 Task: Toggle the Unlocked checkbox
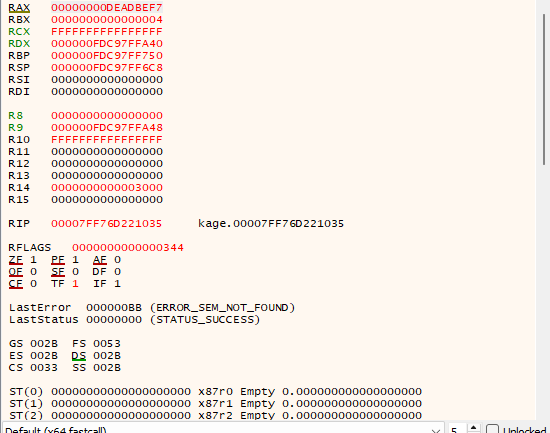point(492,429)
